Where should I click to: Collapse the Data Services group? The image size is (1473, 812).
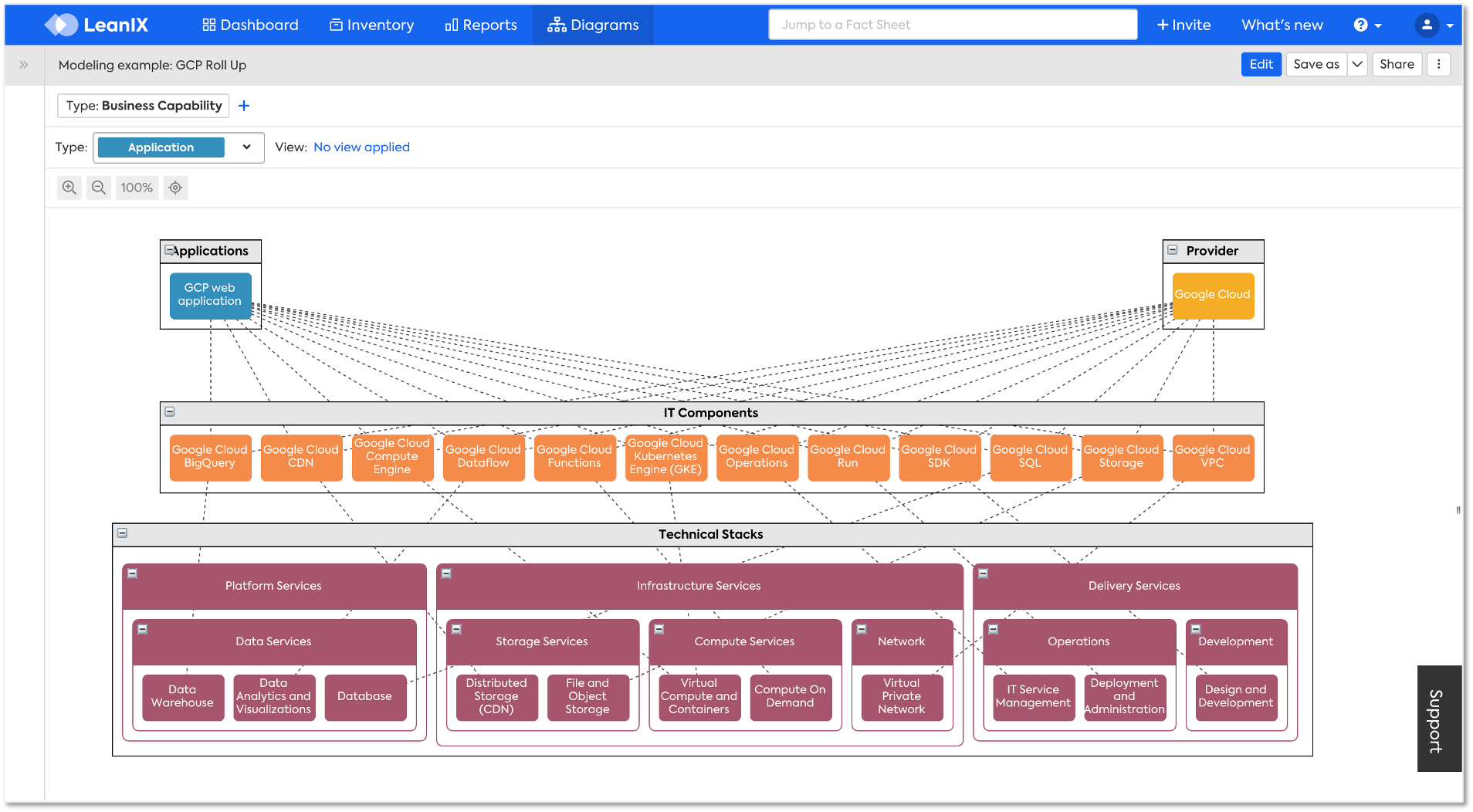pyautogui.click(x=143, y=629)
